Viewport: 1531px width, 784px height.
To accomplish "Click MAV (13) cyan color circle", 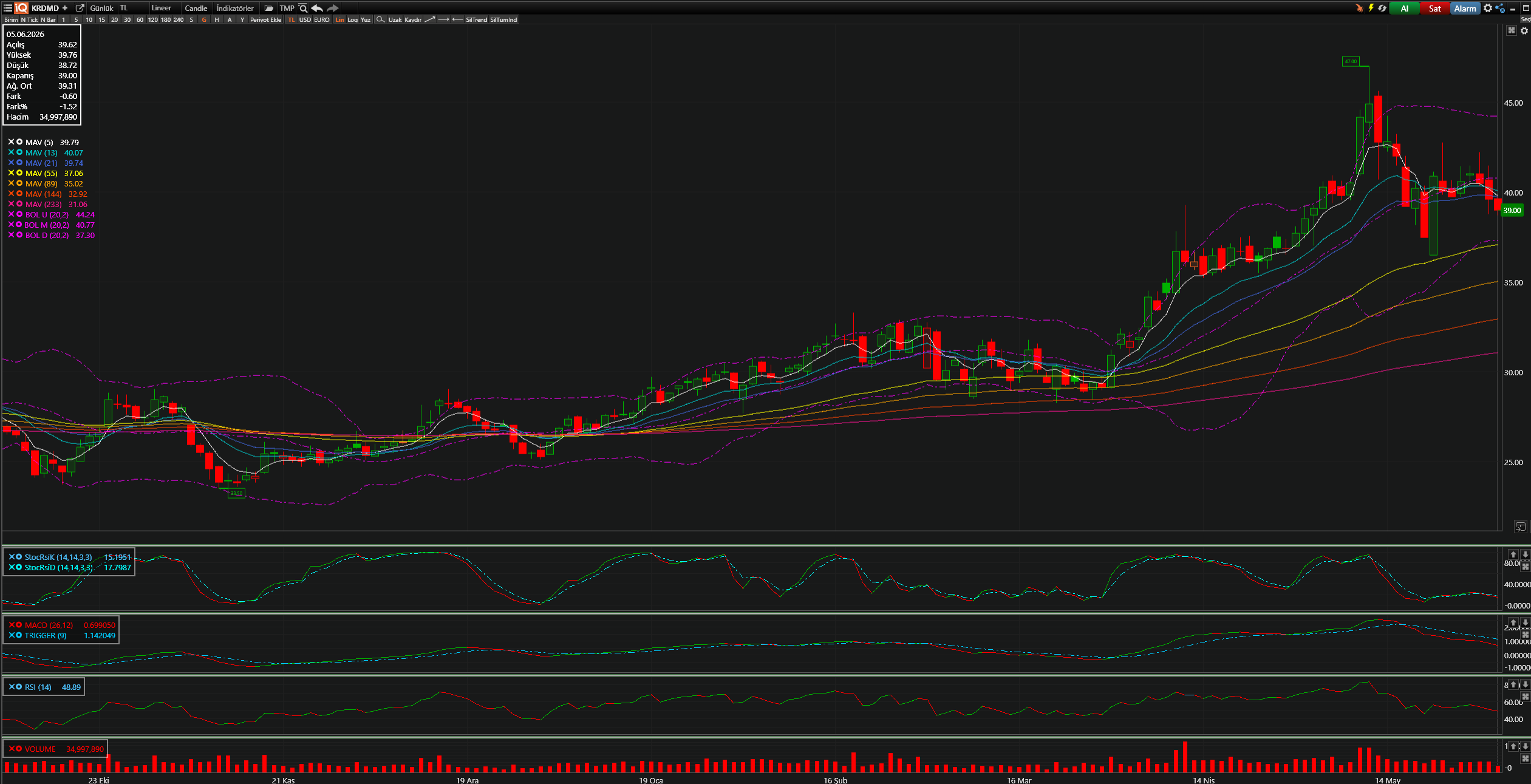I will pos(19,152).
